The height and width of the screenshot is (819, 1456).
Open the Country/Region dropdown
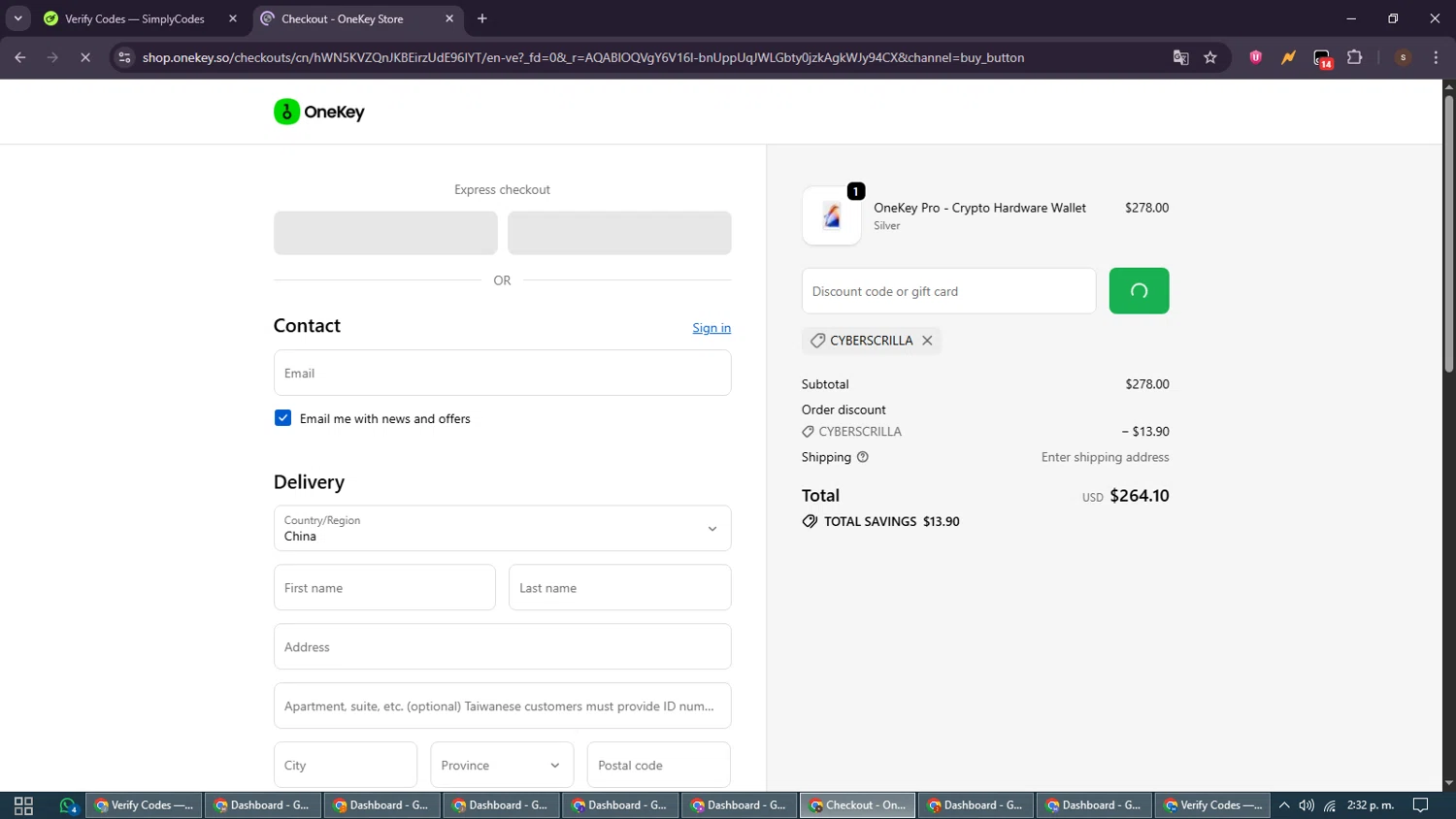(x=502, y=528)
